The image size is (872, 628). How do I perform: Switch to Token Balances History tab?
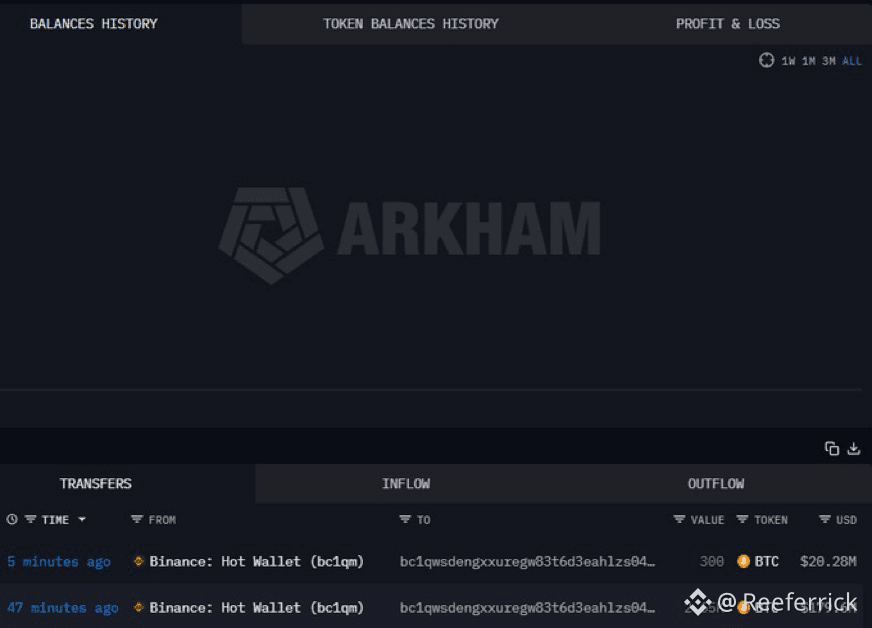pos(410,24)
